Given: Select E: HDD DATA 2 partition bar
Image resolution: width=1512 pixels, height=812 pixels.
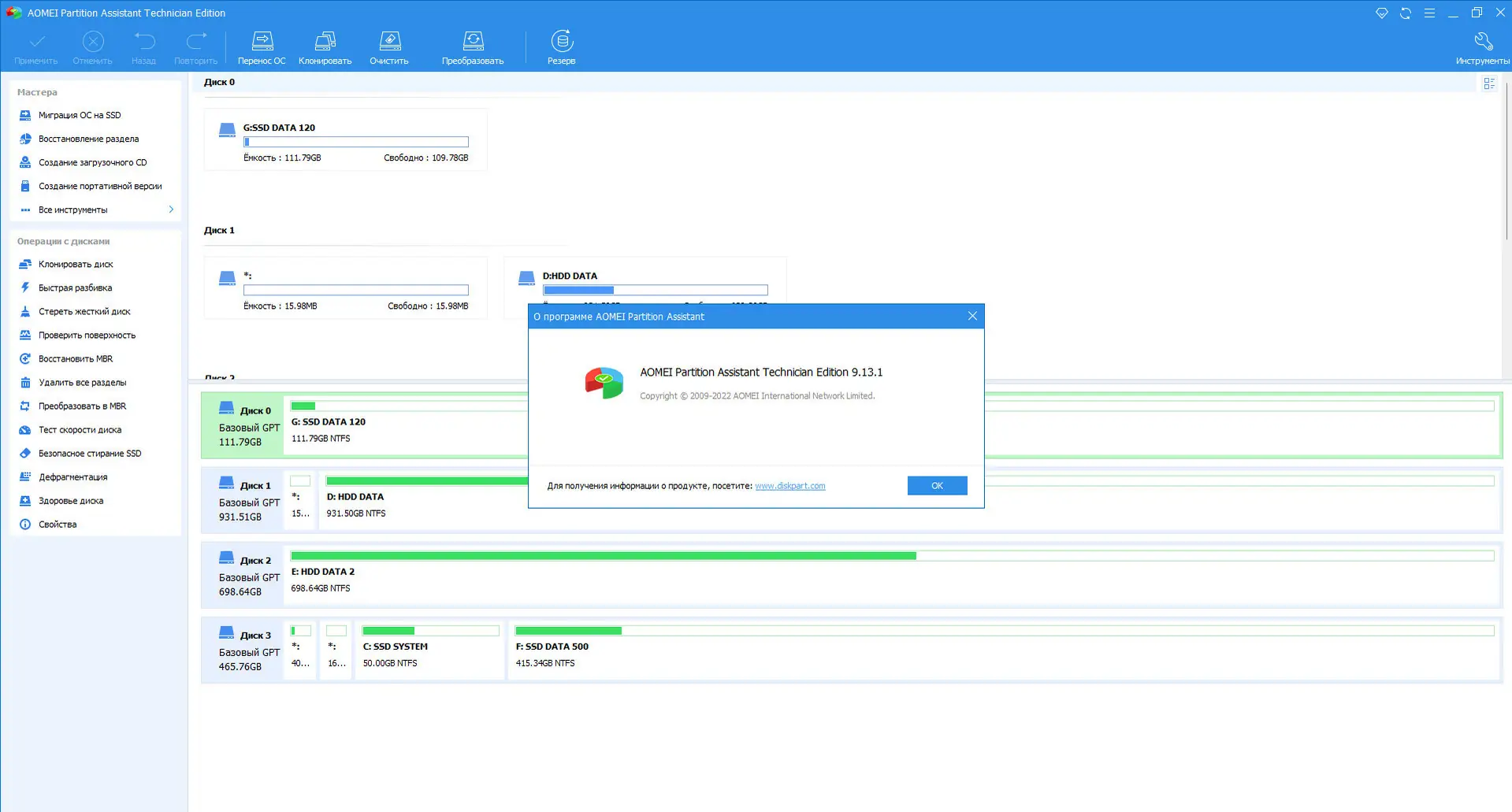Looking at the screenshot, I should [892, 575].
